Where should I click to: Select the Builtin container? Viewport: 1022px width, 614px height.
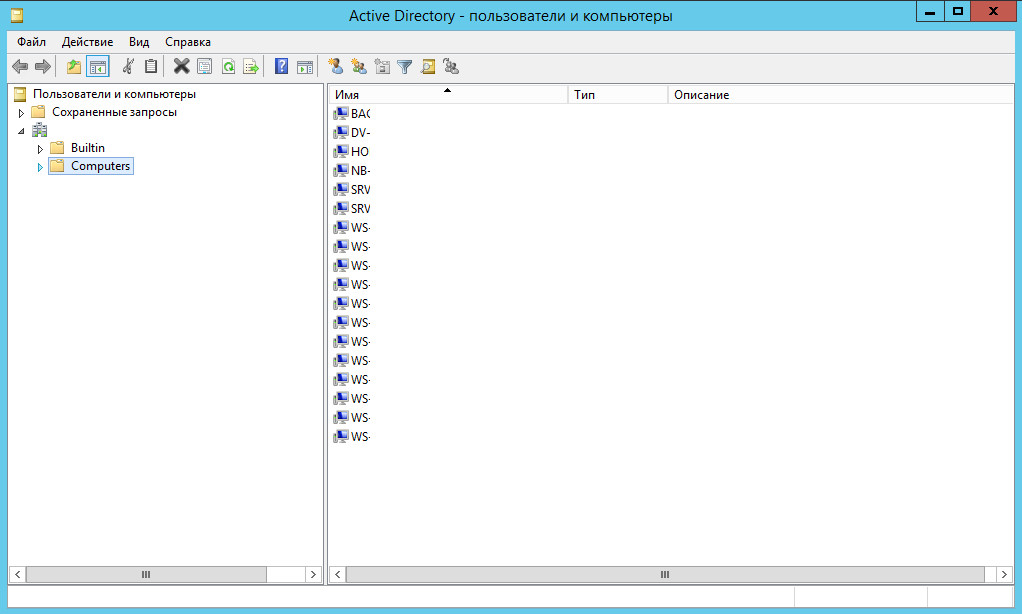tap(87, 148)
